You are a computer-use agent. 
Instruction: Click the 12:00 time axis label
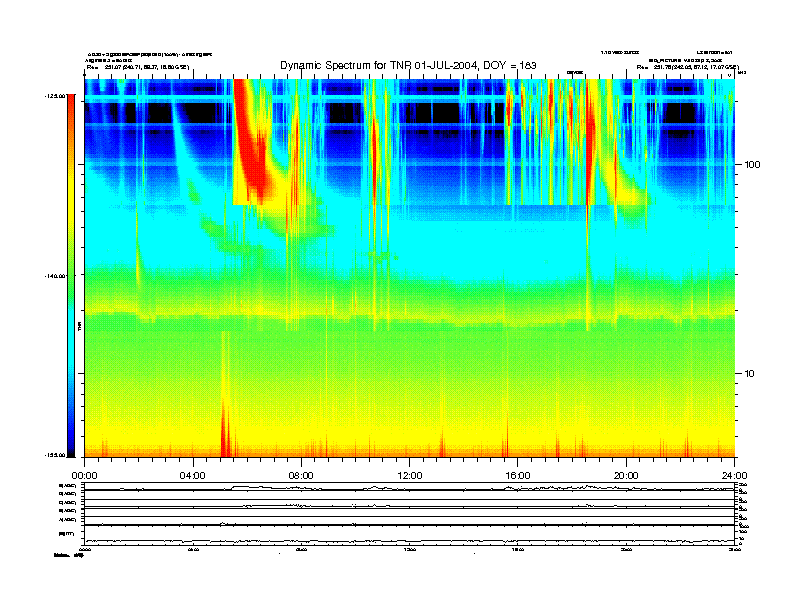coord(410,475)
